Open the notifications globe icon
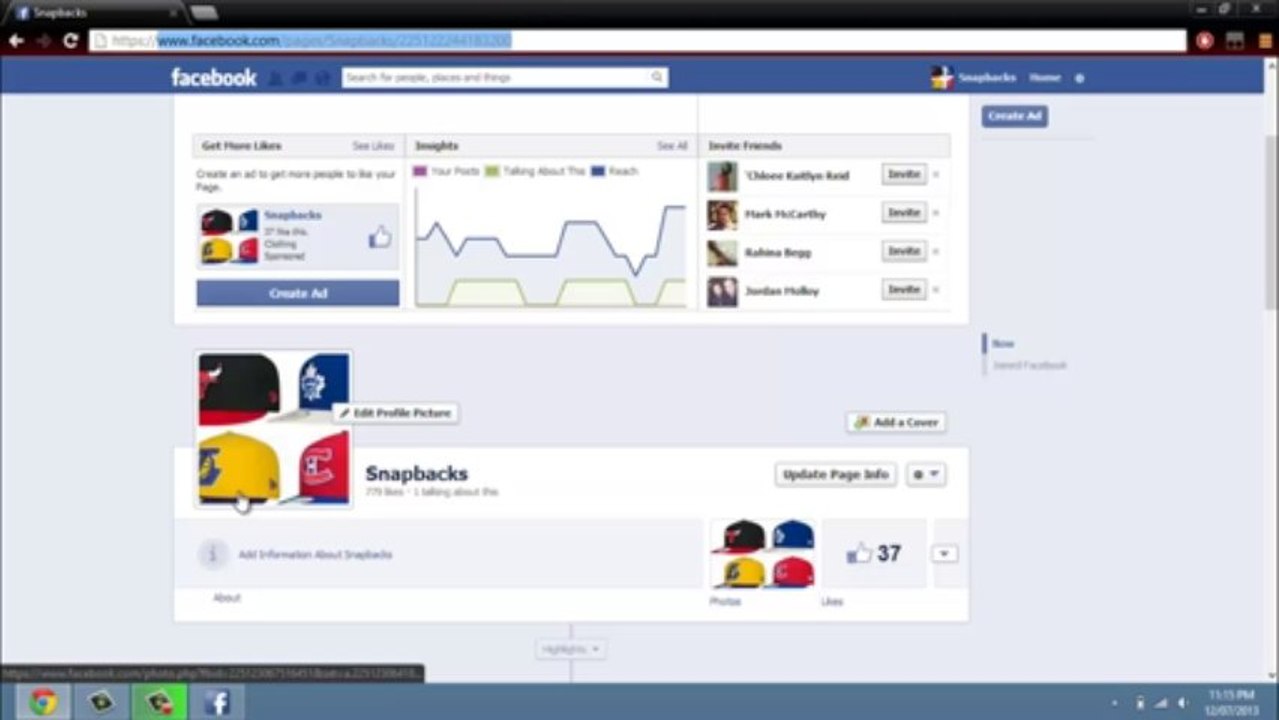The image size is (1279, 720). tap(322, 78)
